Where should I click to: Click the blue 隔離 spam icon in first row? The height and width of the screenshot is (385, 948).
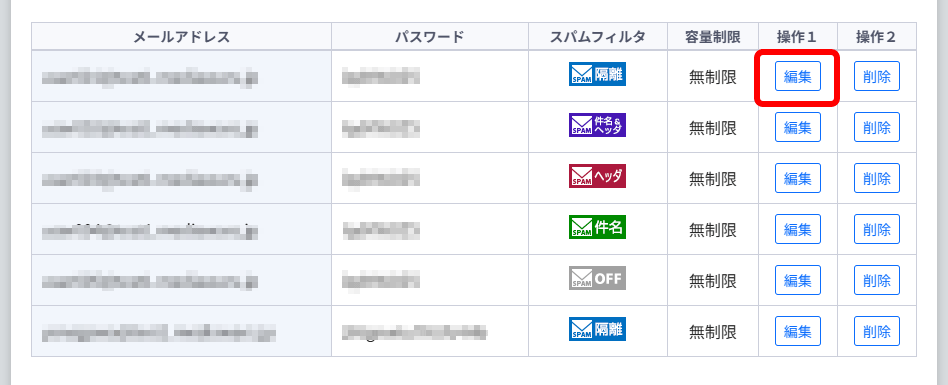597,74
